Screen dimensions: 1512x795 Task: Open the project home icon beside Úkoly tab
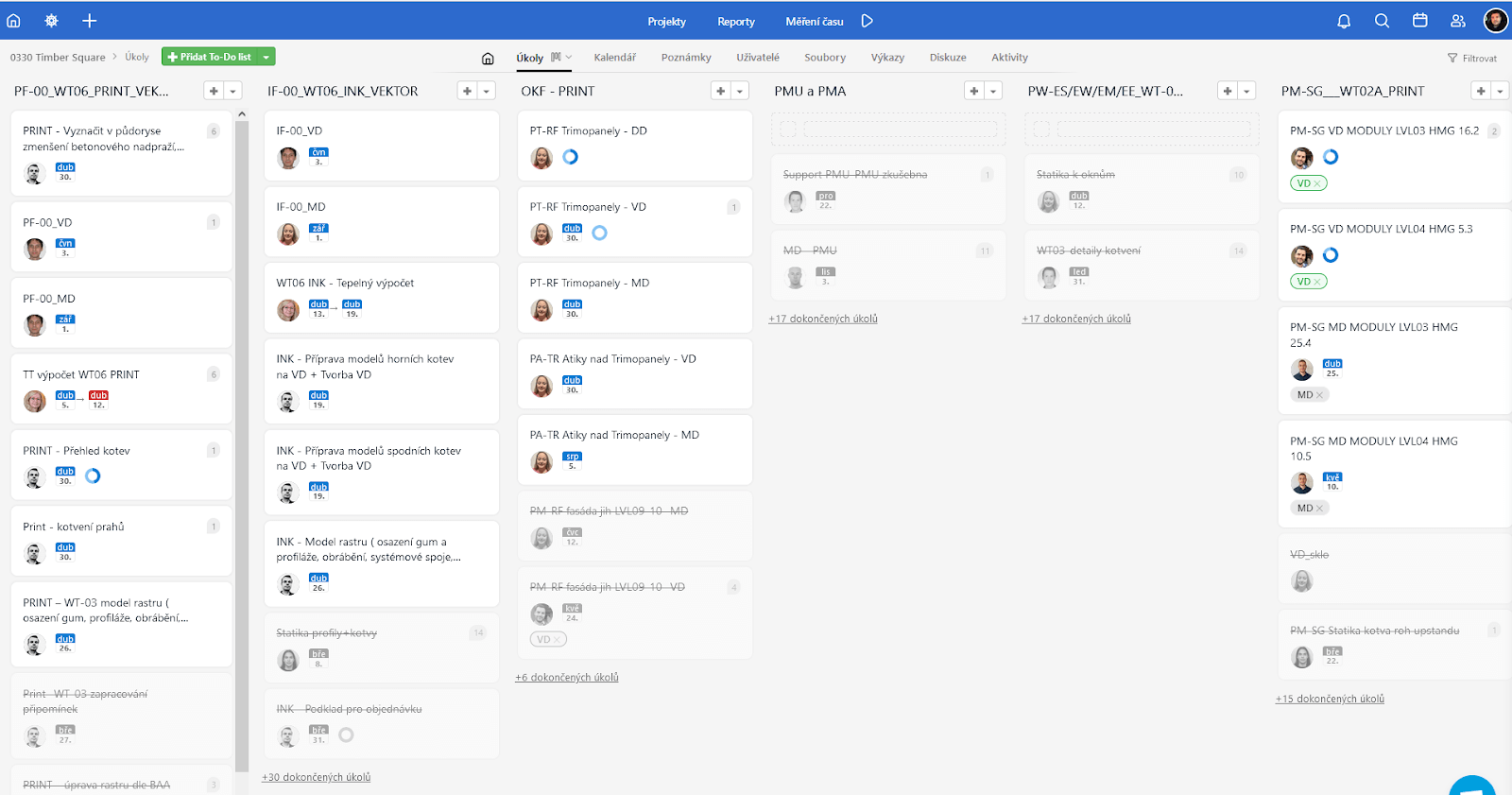click(488, 59)
